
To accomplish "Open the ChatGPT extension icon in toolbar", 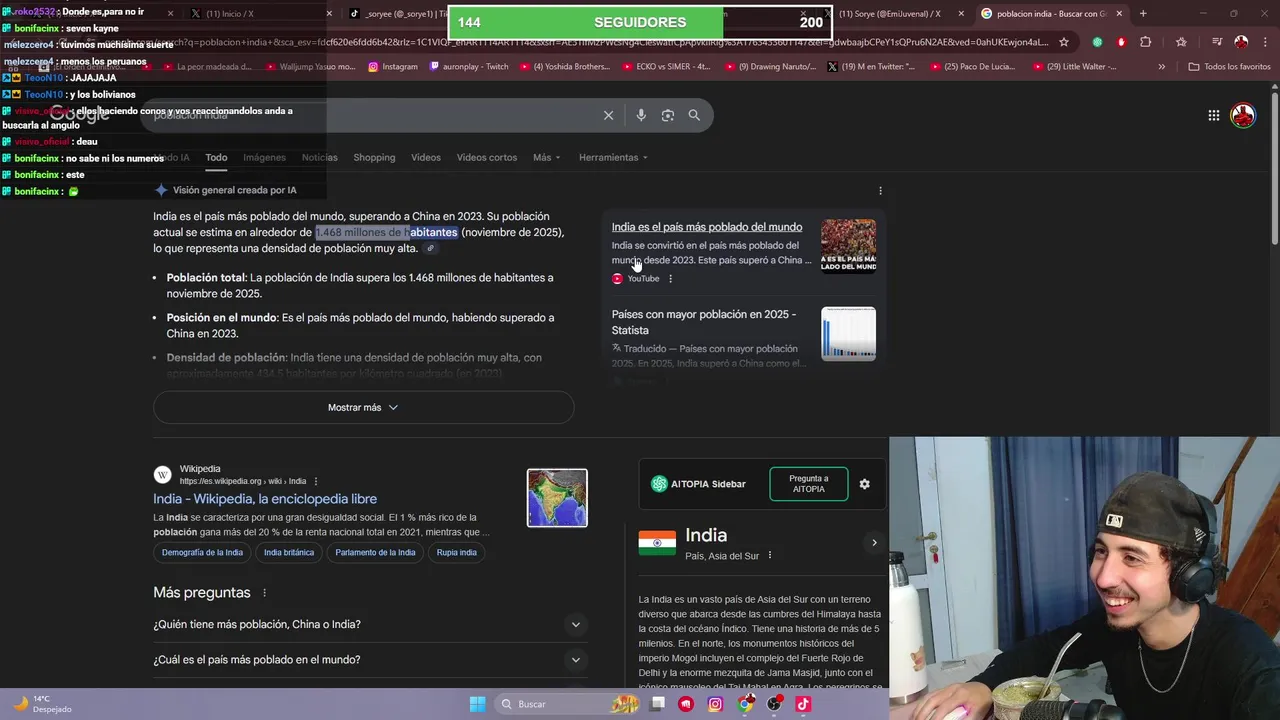I will coord(1098,42).
